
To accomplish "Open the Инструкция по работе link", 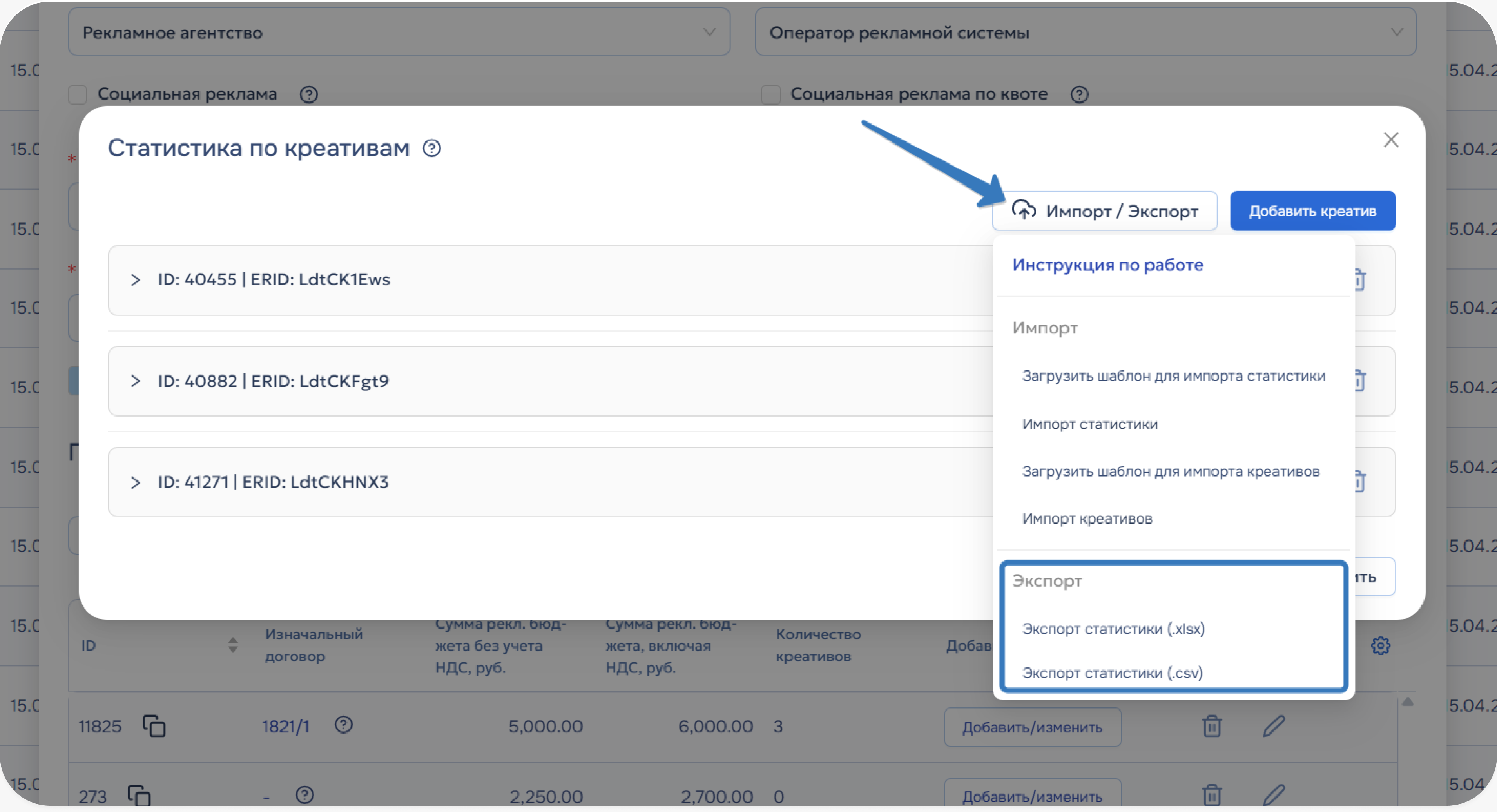I will pos(1107,265).
